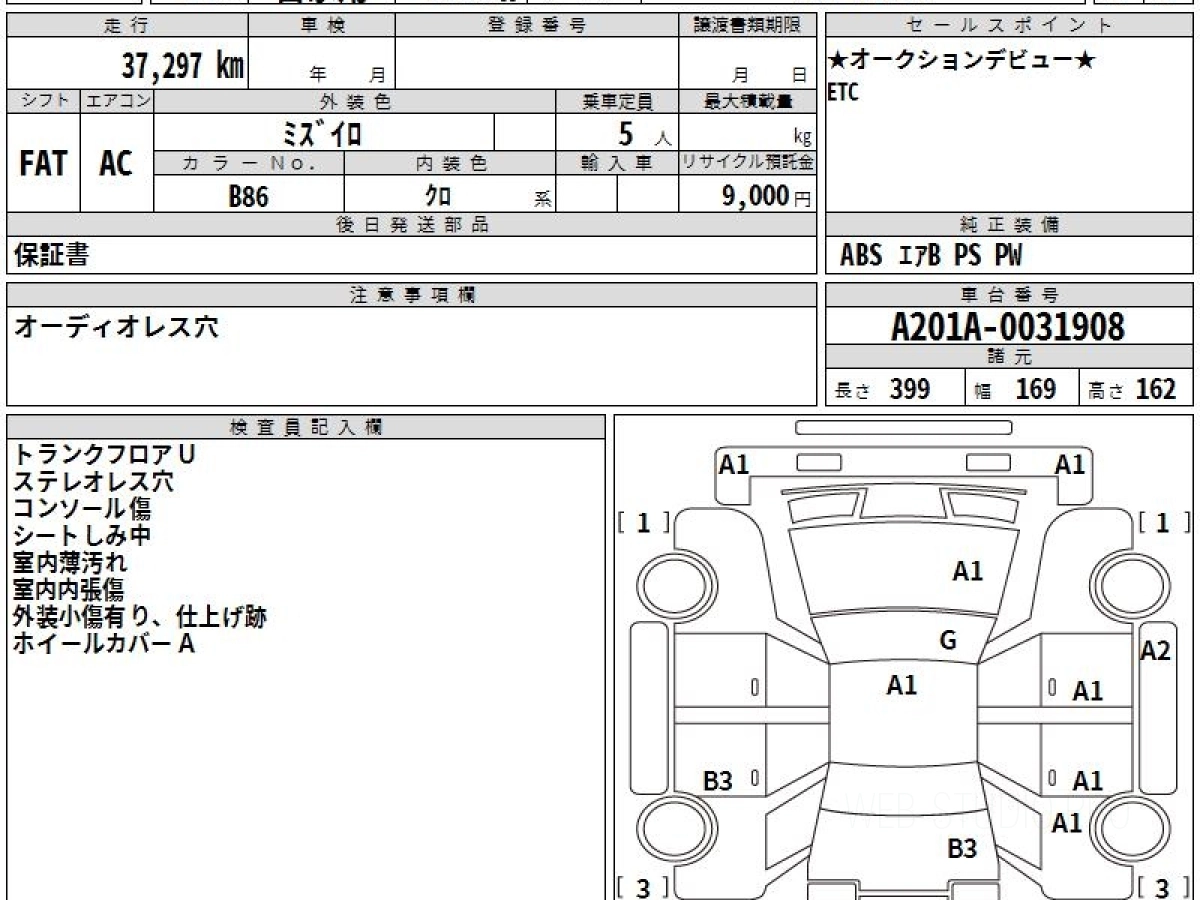Select the 輸入車 header cell
1200x900 pixels.
(x=617, y=163)
